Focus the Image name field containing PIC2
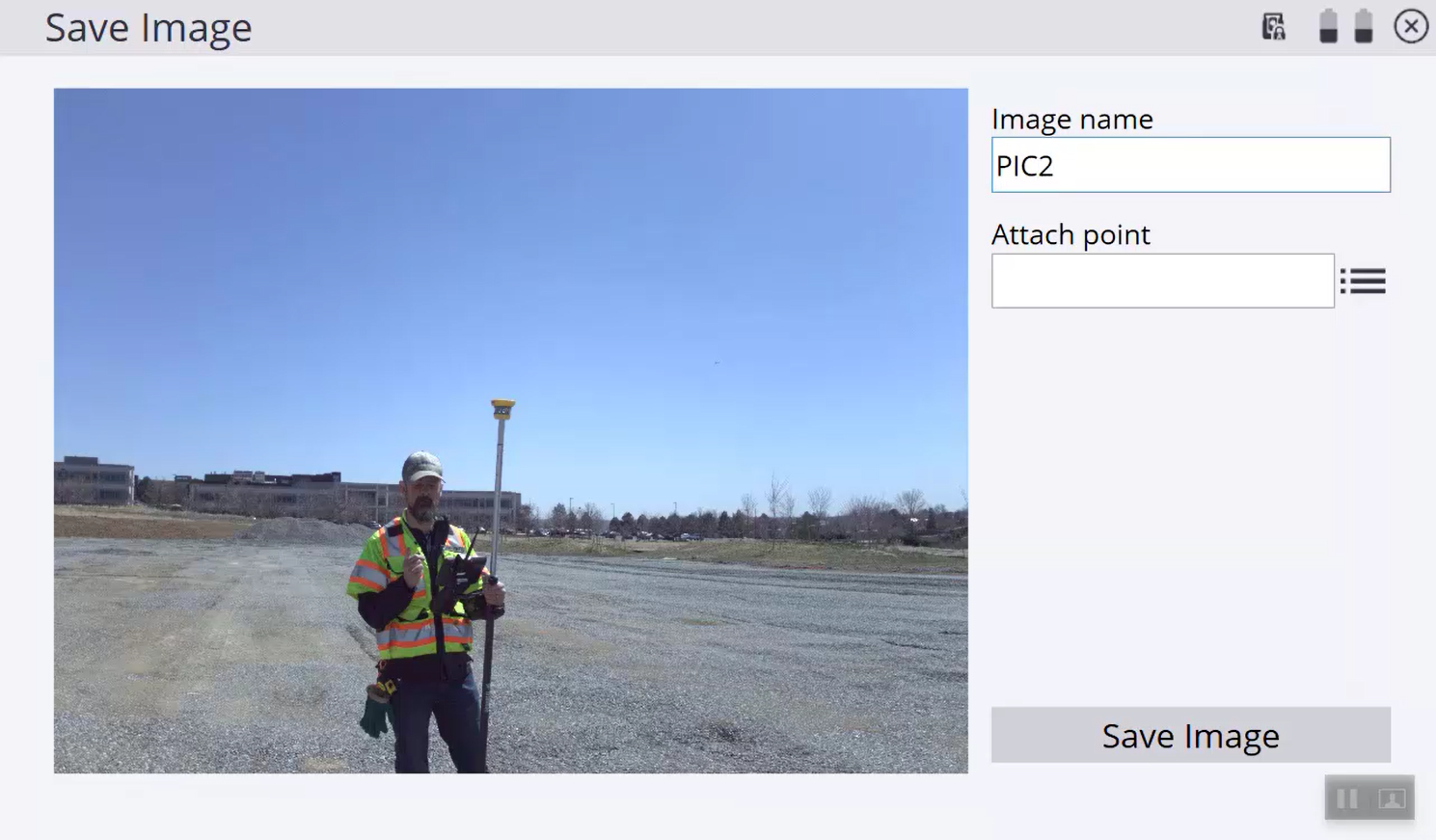 [1191, 165]
